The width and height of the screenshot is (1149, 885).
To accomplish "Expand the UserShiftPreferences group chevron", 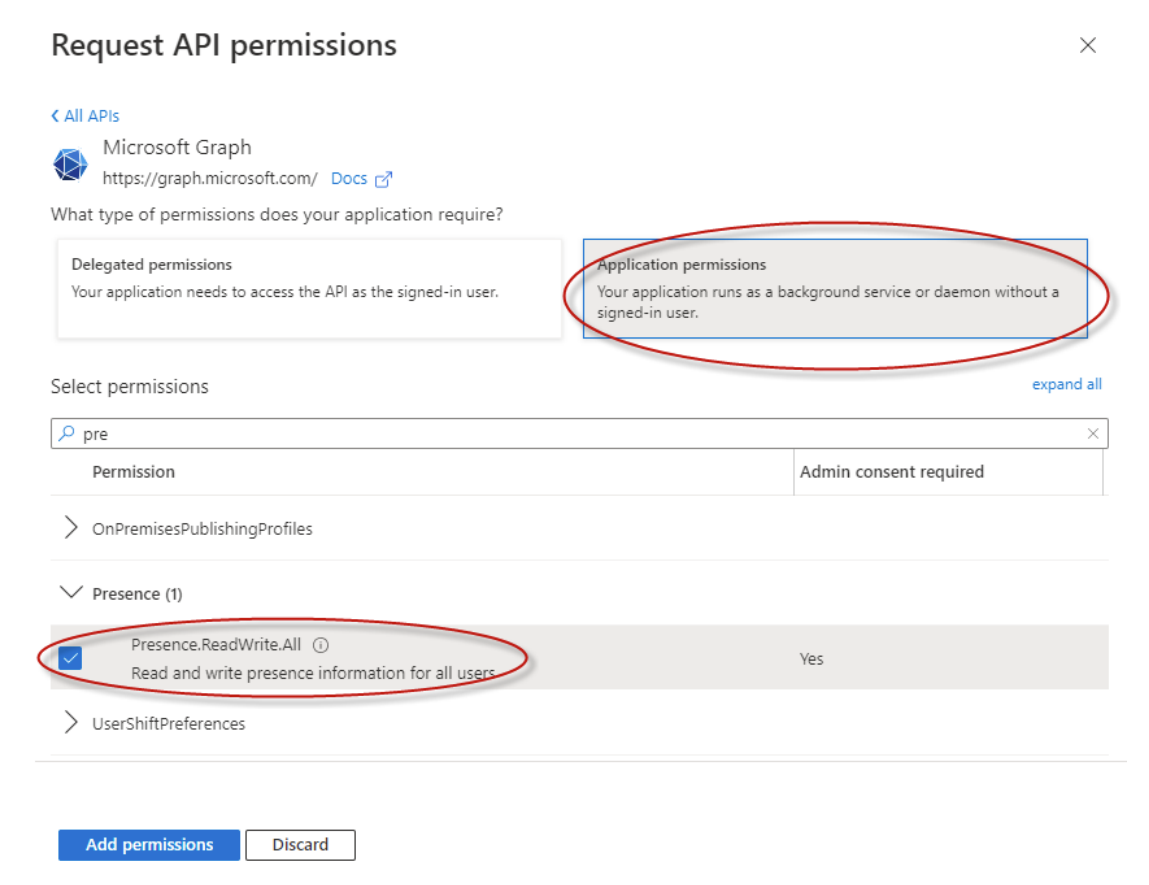I will tap(70, 722).
